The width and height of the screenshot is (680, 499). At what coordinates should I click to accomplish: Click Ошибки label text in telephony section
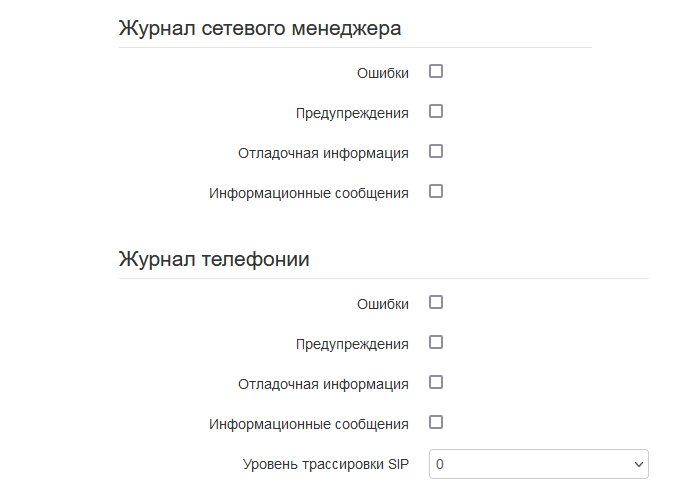(x=382, y=304)
